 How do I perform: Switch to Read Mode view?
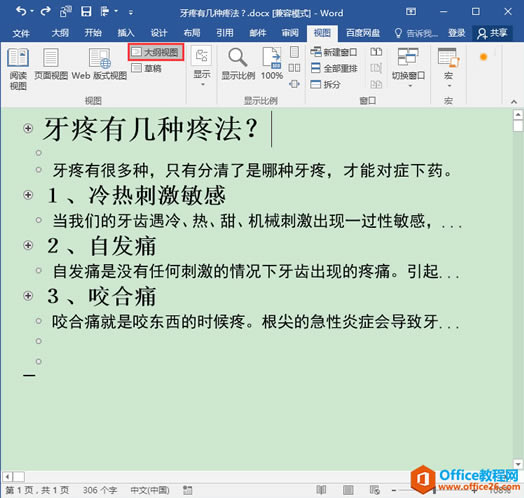18,69
